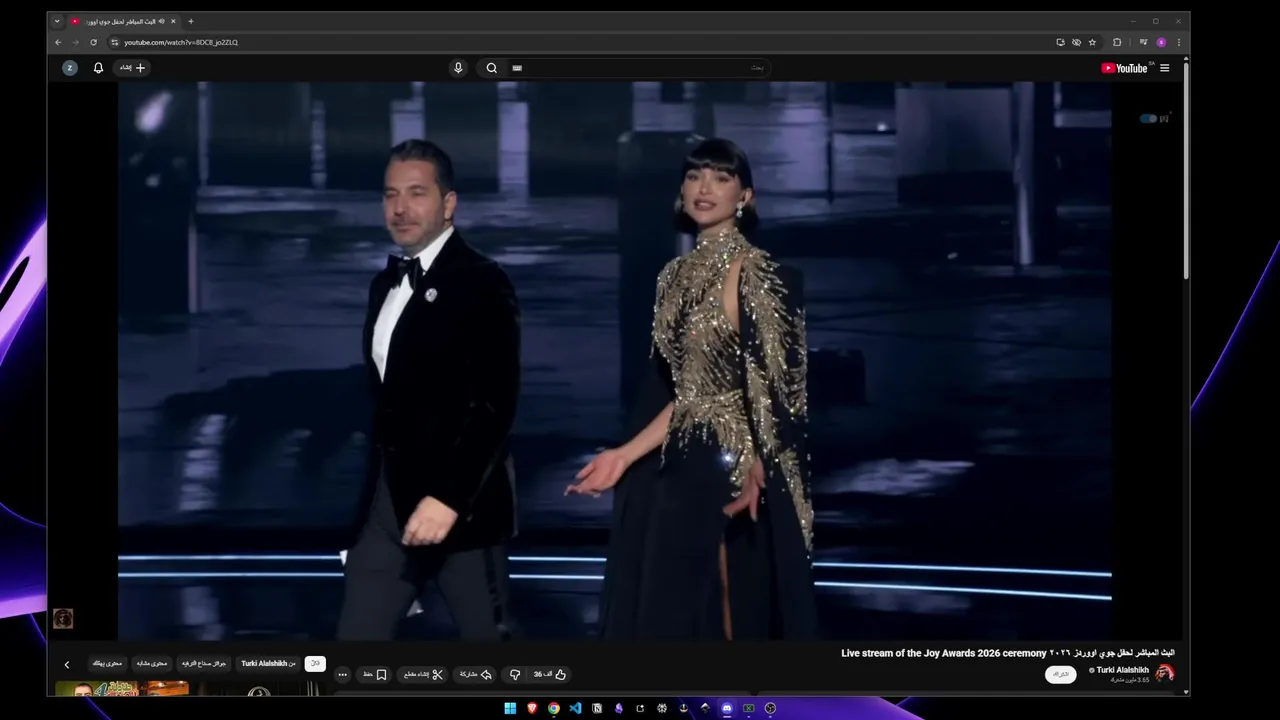Open Brave browser from the taskbar

[x=532, y=708]
